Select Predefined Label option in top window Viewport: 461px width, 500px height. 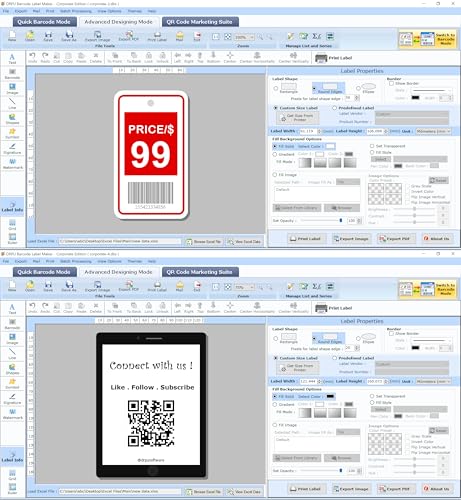[334, 108]
